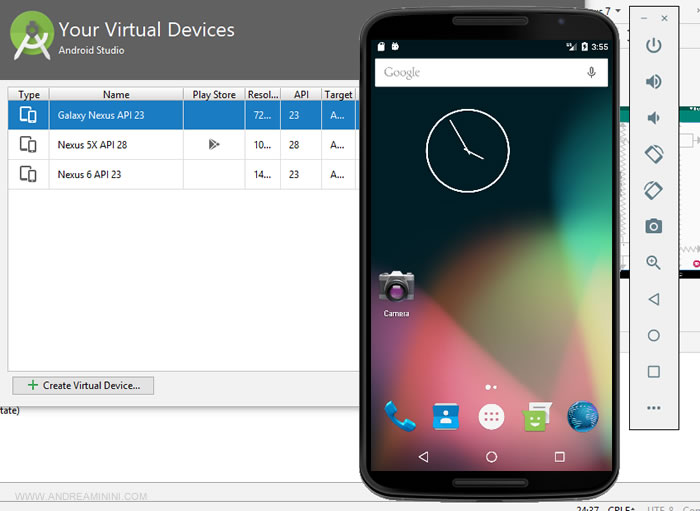Tap the phone's on-screen home button
The height and width of the screenshot is (511, 700).
tap(492, 457)
